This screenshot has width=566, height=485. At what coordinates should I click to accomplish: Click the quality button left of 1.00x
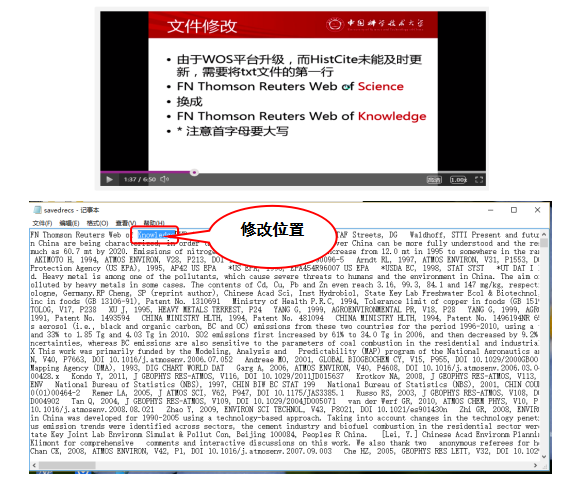tap(434, 180)
